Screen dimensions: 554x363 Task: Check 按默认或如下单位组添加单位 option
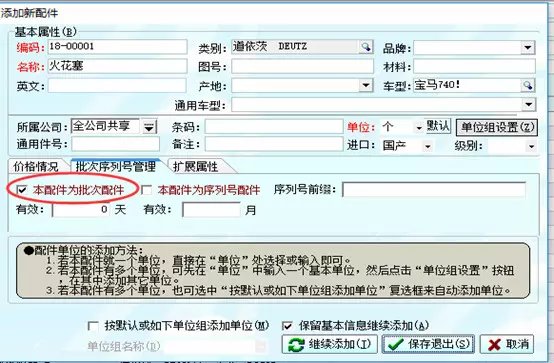[93, 326]
